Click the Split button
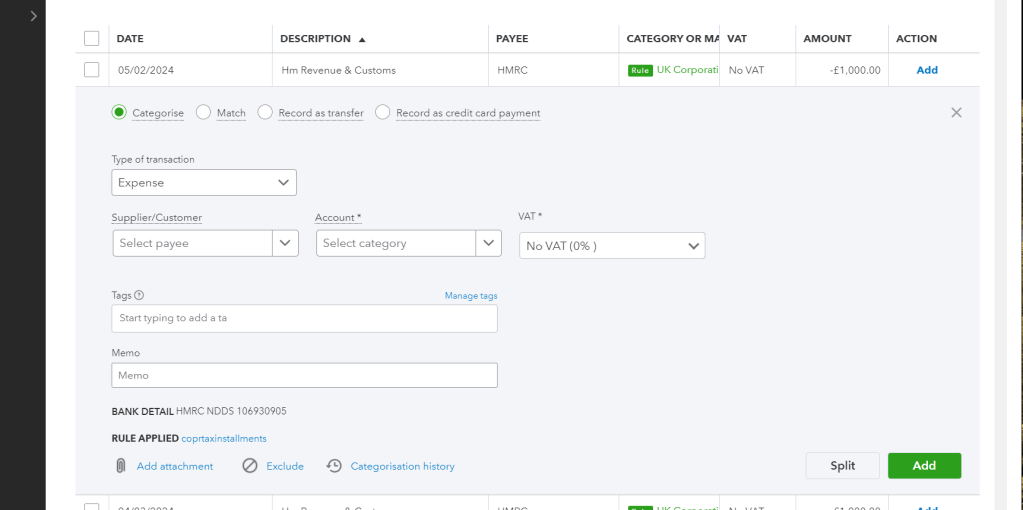1023x510 pixels. click(842, 466)
